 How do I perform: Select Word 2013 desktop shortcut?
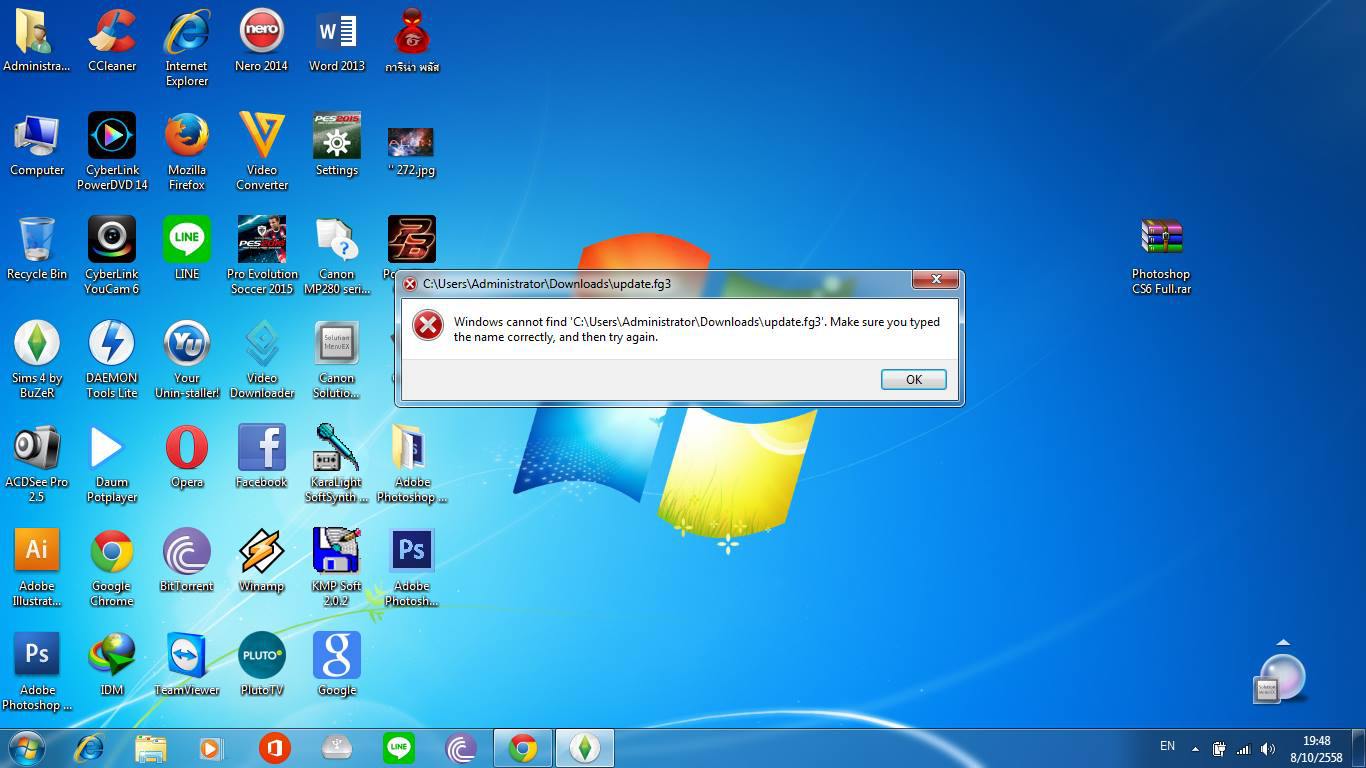(x=337, y=41)
